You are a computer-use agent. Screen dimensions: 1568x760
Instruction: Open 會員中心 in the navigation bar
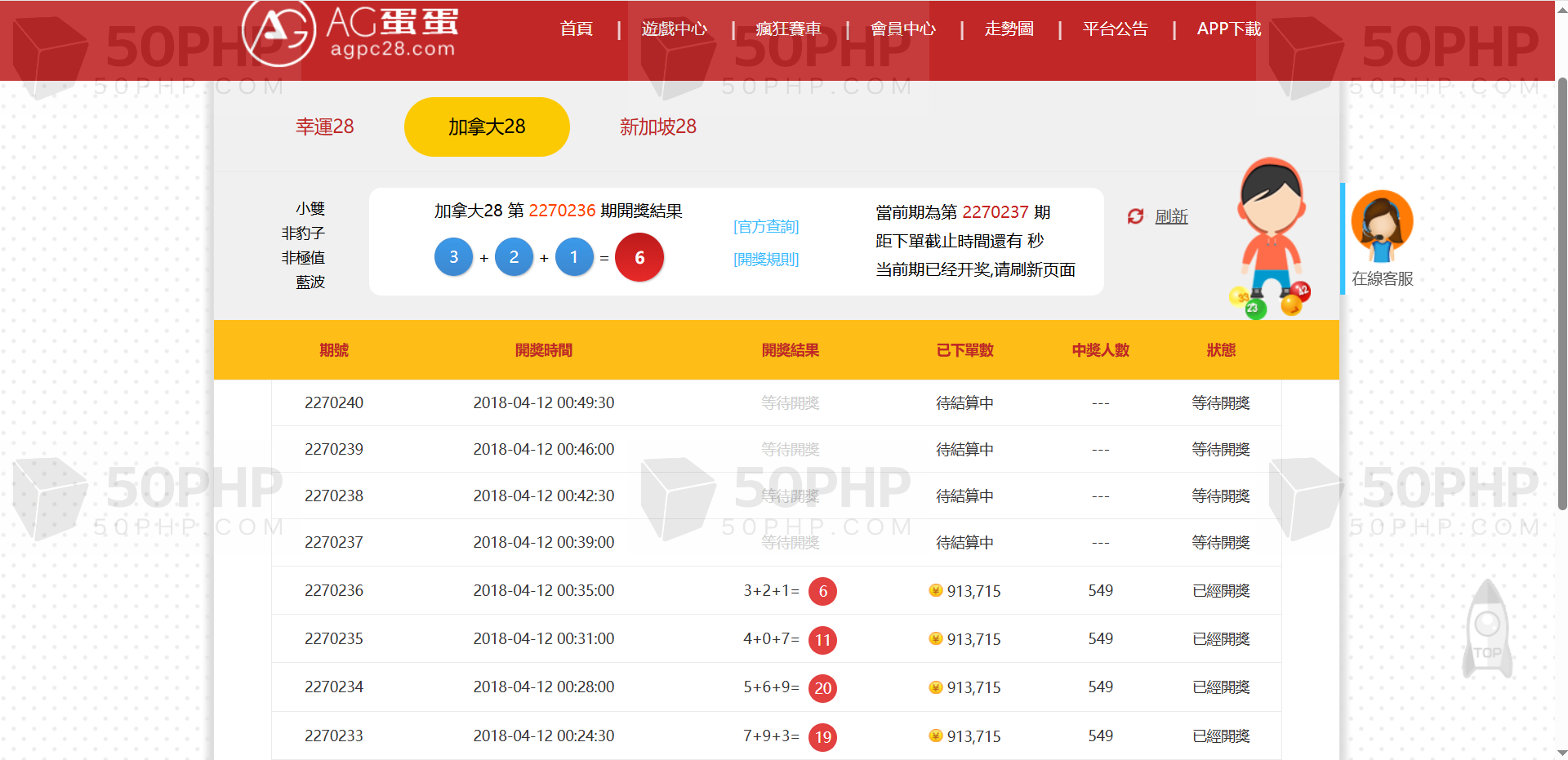click(x=902, y=29)
